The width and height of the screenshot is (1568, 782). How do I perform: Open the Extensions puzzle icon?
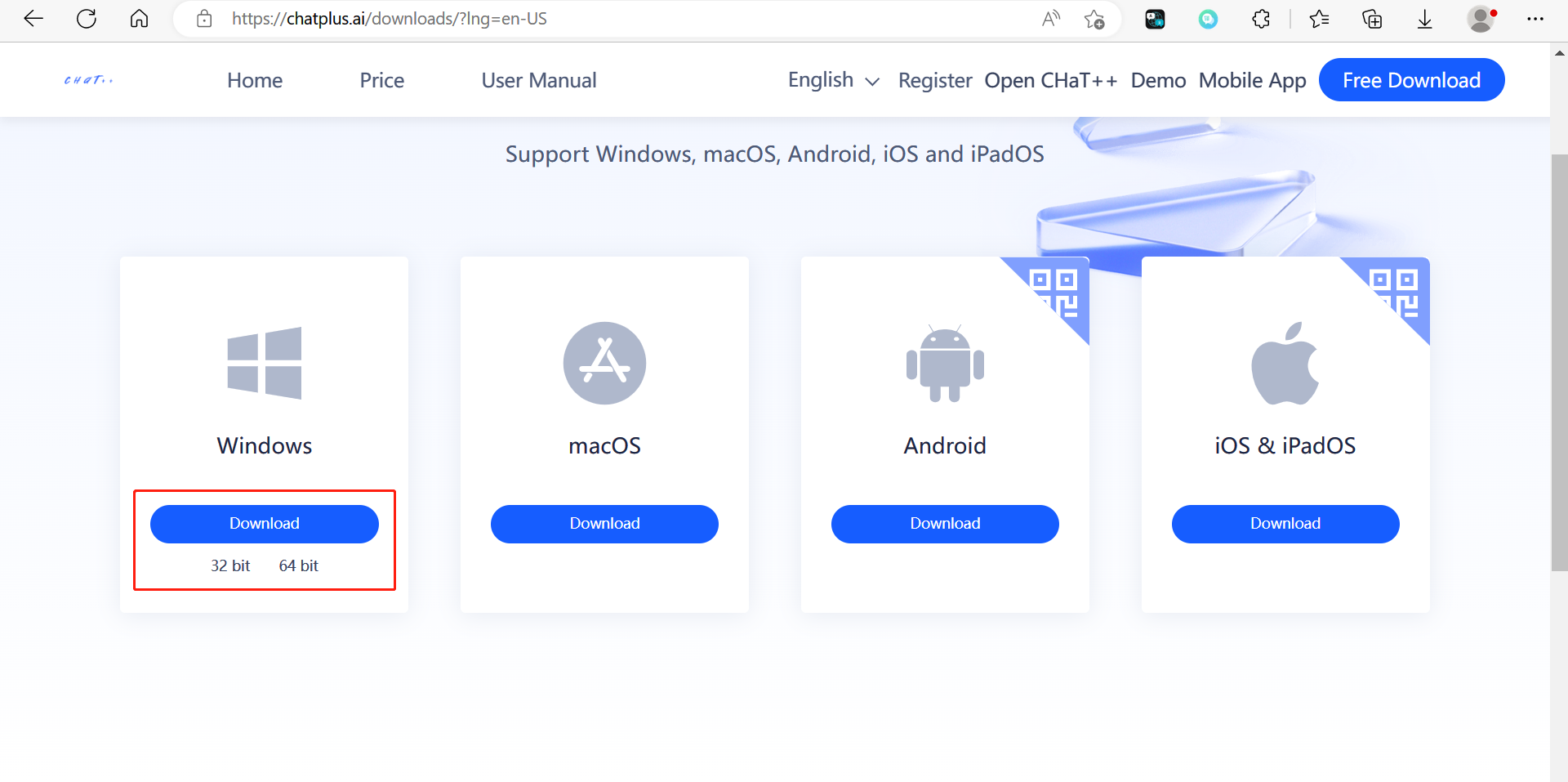point(1261,19)
